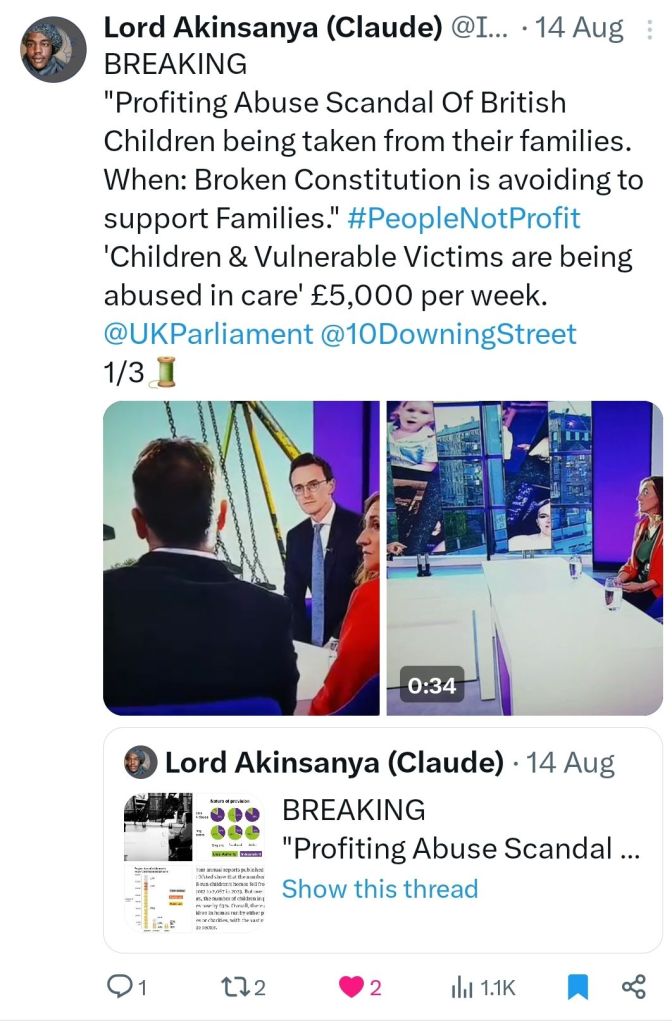Open the view count analytics icon
Image resolution: width=672 pixels, height=1023 pixels.
click(x=462, y=988)
